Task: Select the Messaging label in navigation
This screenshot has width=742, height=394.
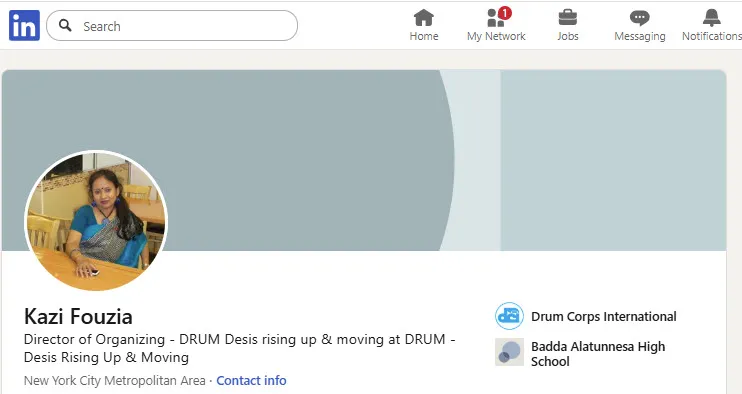Action: tap(639, 36)
